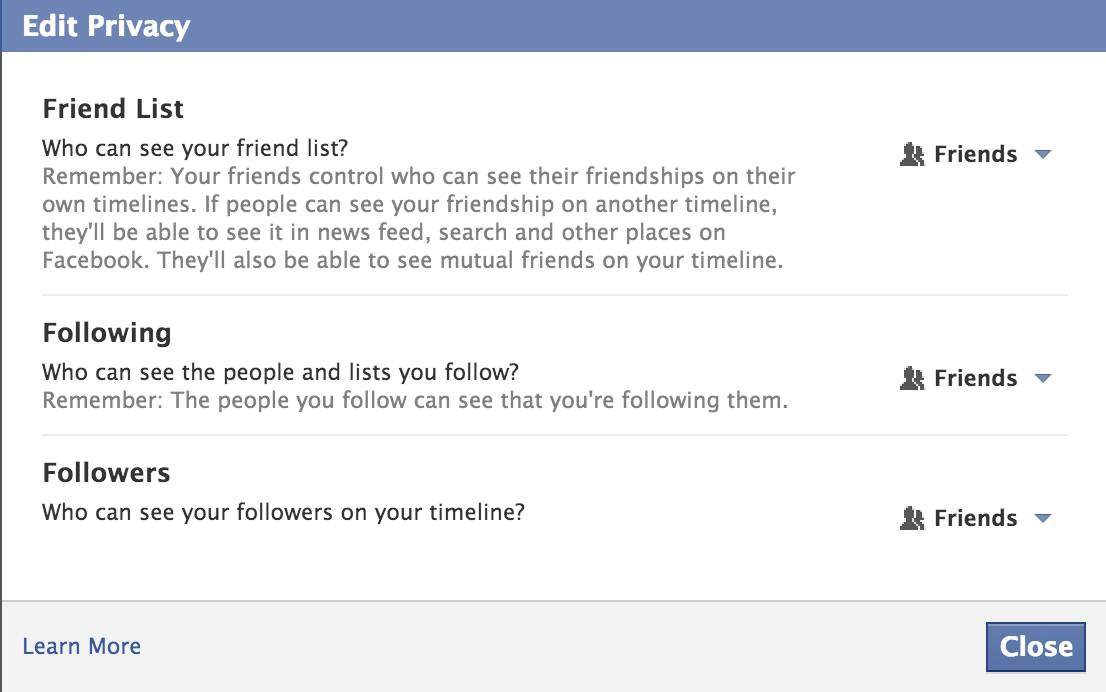Click the Edit Privacy title bar
The image size is (1106, 692).
click(x=553, y=25)
